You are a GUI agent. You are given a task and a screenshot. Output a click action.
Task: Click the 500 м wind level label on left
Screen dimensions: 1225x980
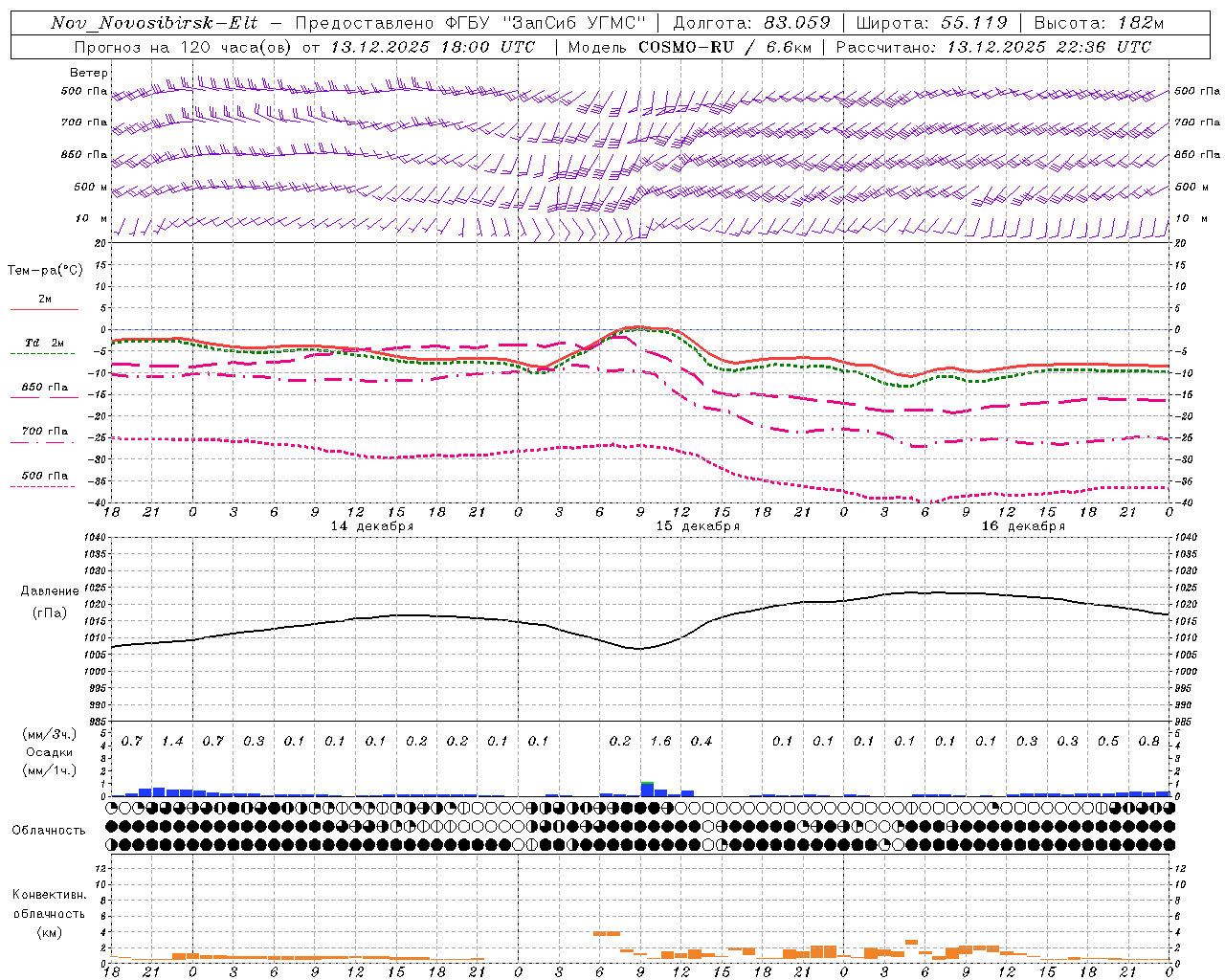pyautogui.click(x=92, y=188)
